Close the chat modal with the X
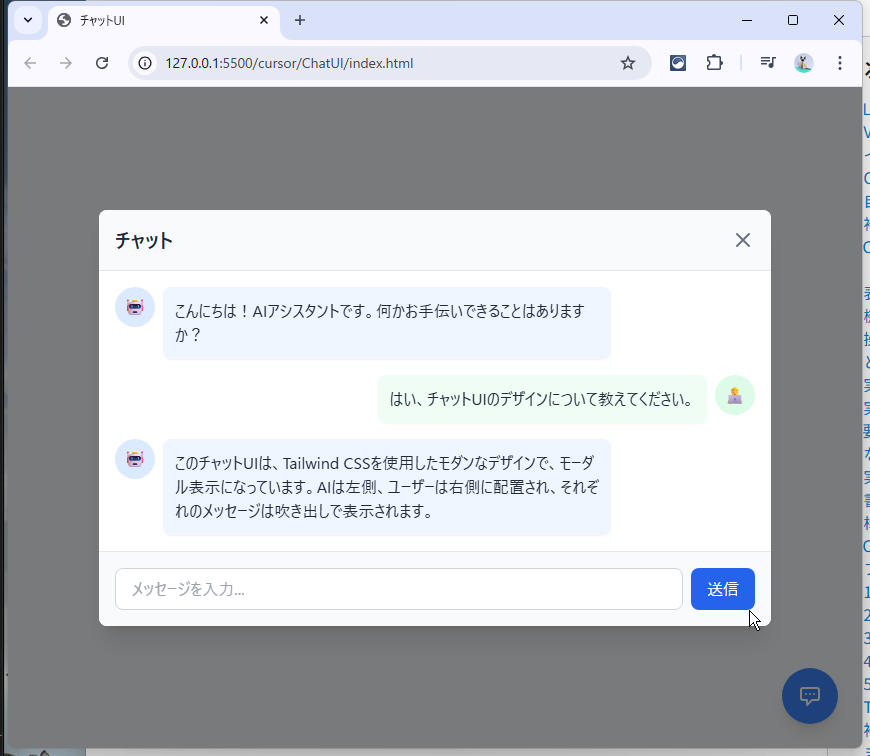This screenshot has width=870, height=756. pyautogui.click(x=742, y=240)
